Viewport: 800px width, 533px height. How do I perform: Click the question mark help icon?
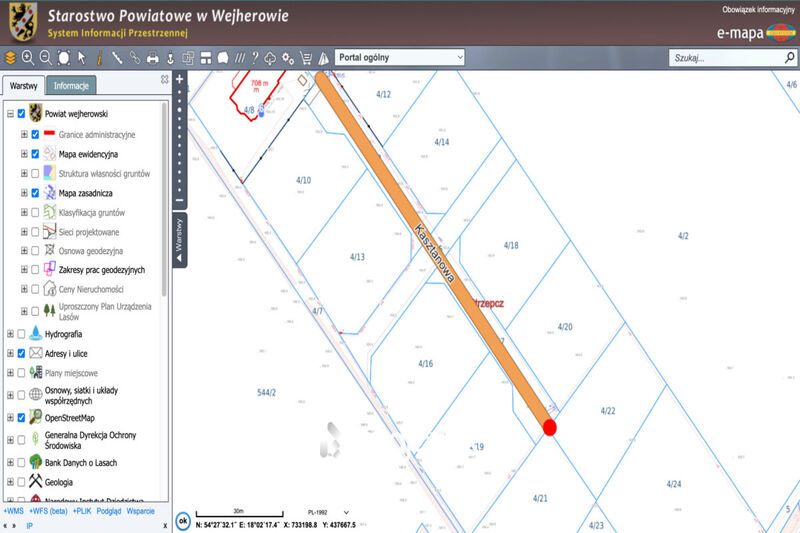(255, 58)
